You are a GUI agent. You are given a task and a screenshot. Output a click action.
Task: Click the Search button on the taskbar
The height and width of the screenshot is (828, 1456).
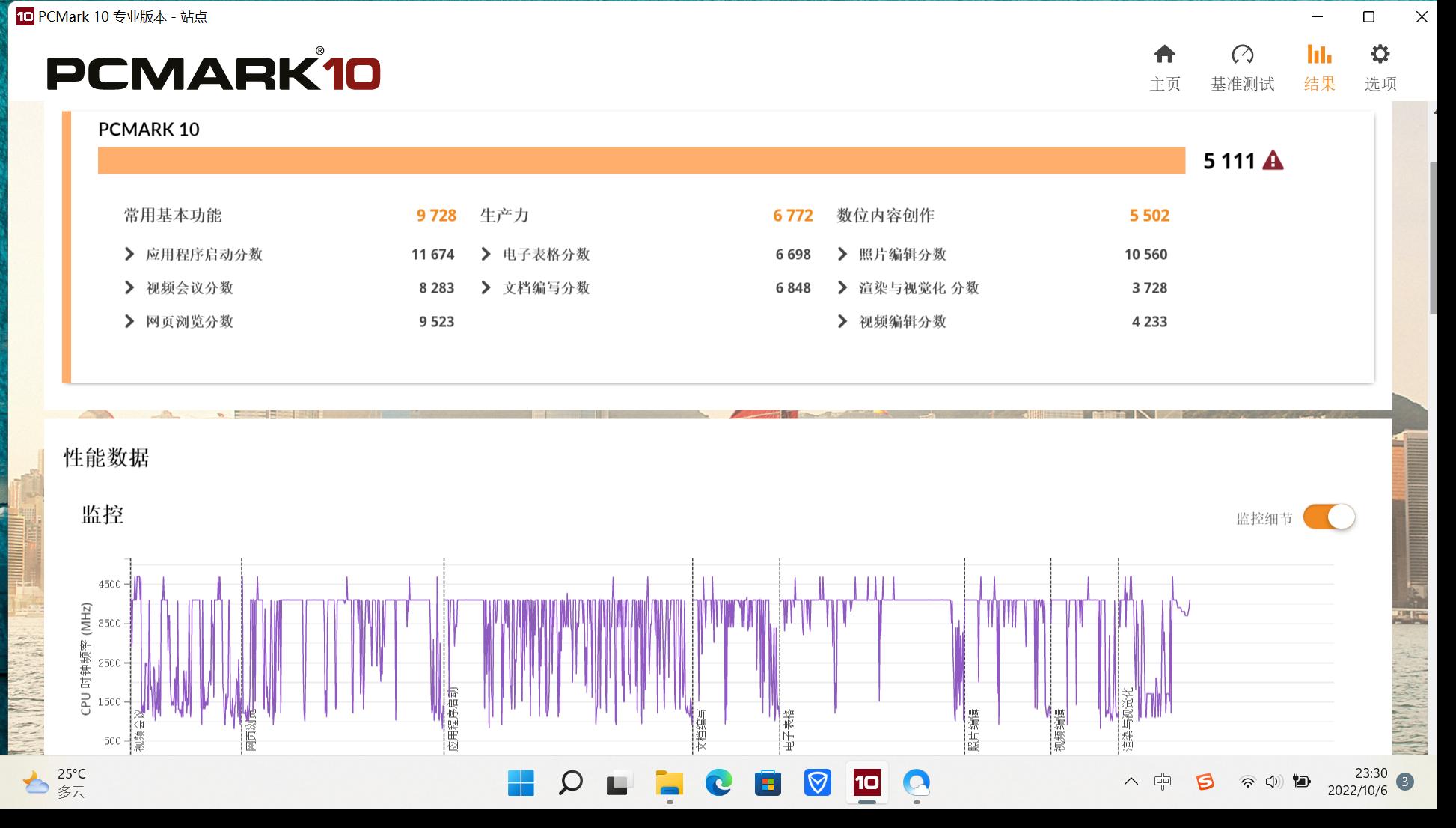(570, 782)
